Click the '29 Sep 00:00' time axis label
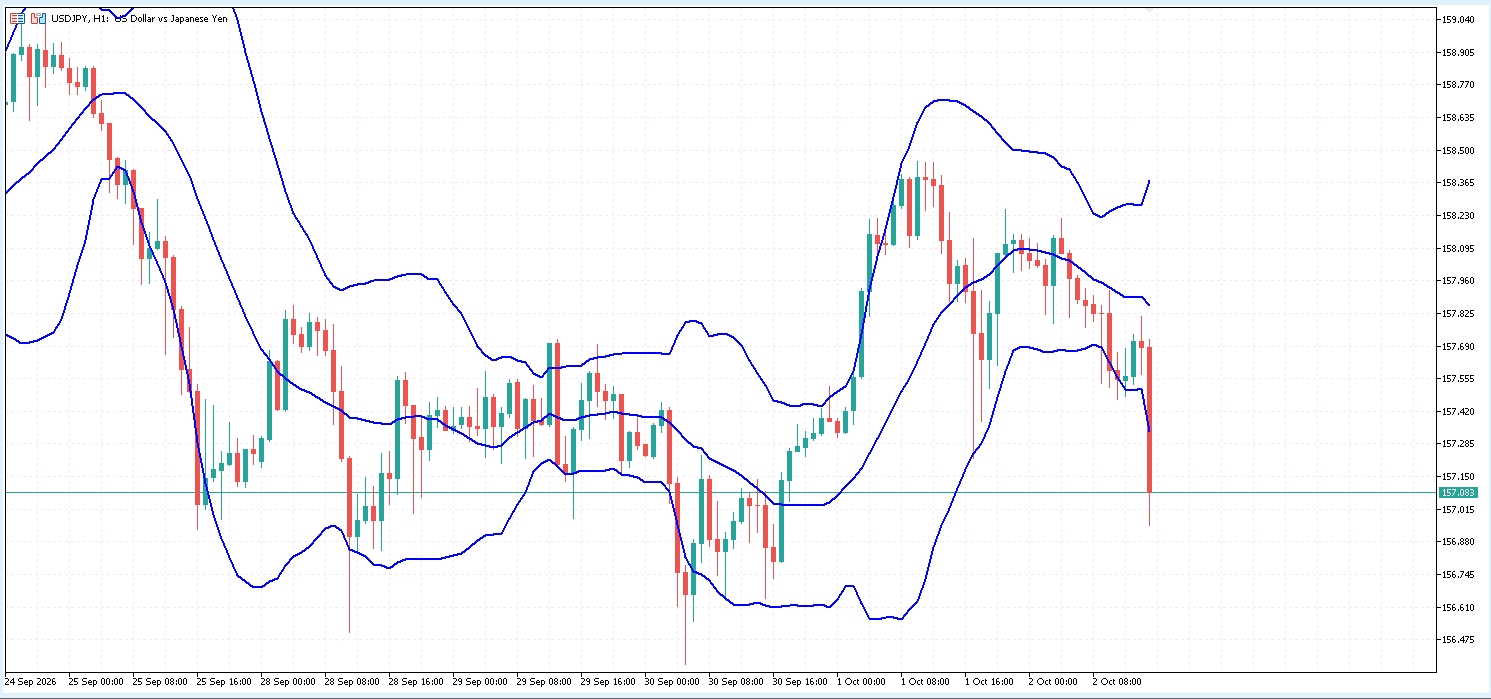Image resolution: width=1491 pixels, height=699 pixels. point(480,681)
